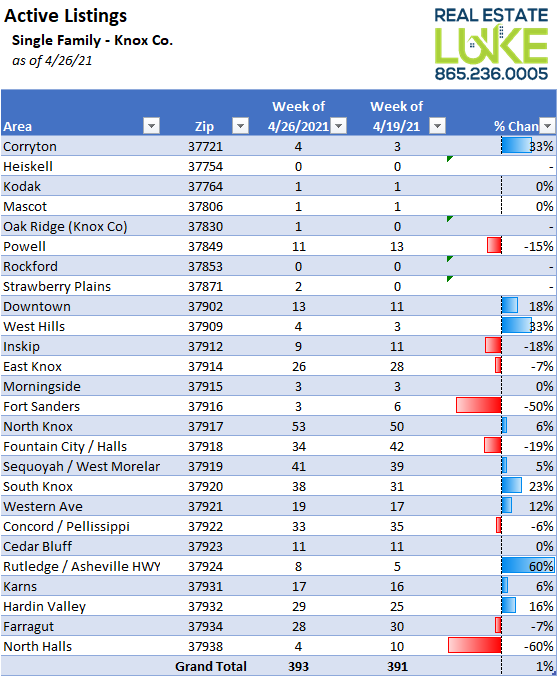Click zip code 37902
557x676 pixels.
click(206, 307)
